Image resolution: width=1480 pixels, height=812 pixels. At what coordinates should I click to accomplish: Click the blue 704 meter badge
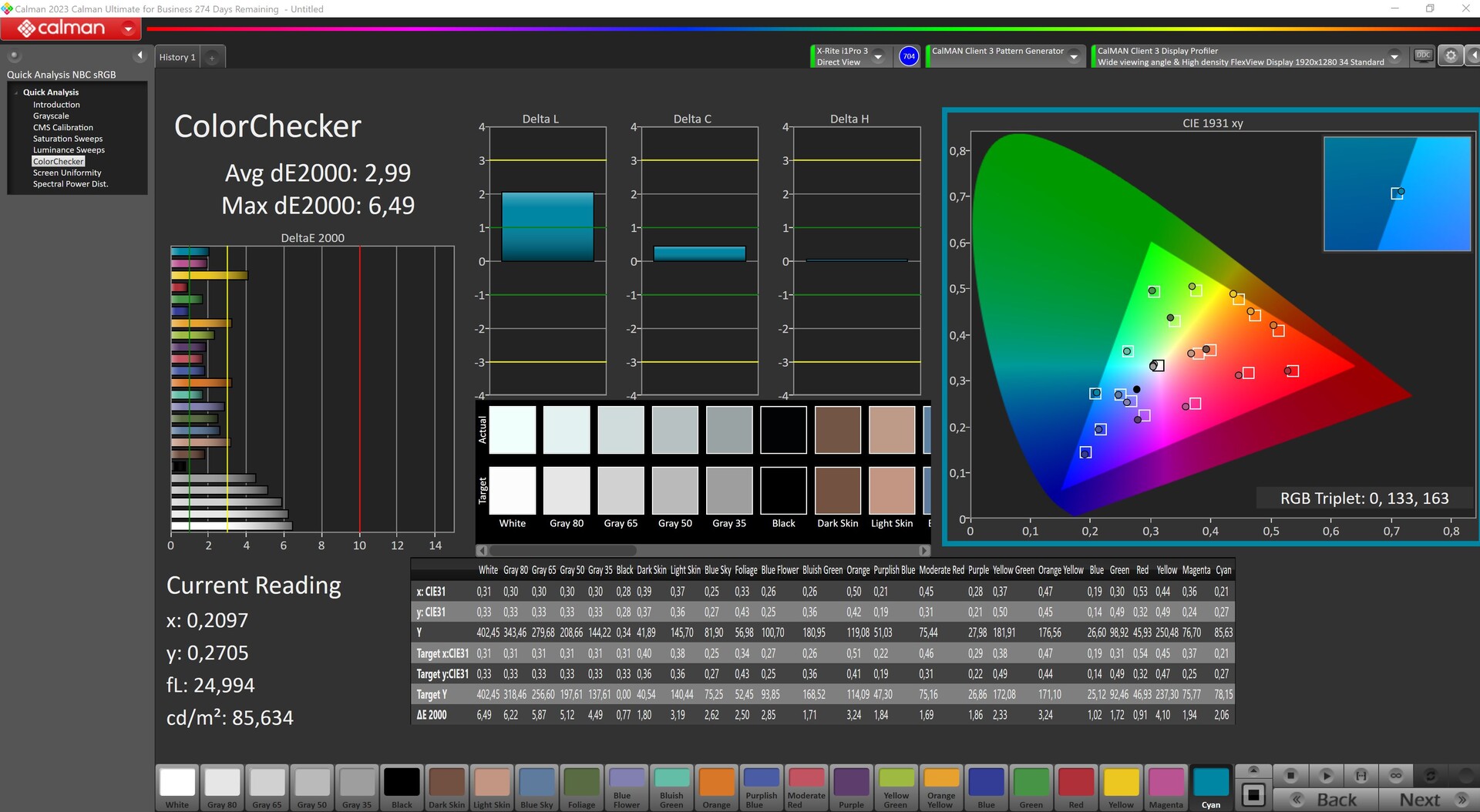pyautogui.click(x=909, y=56)
